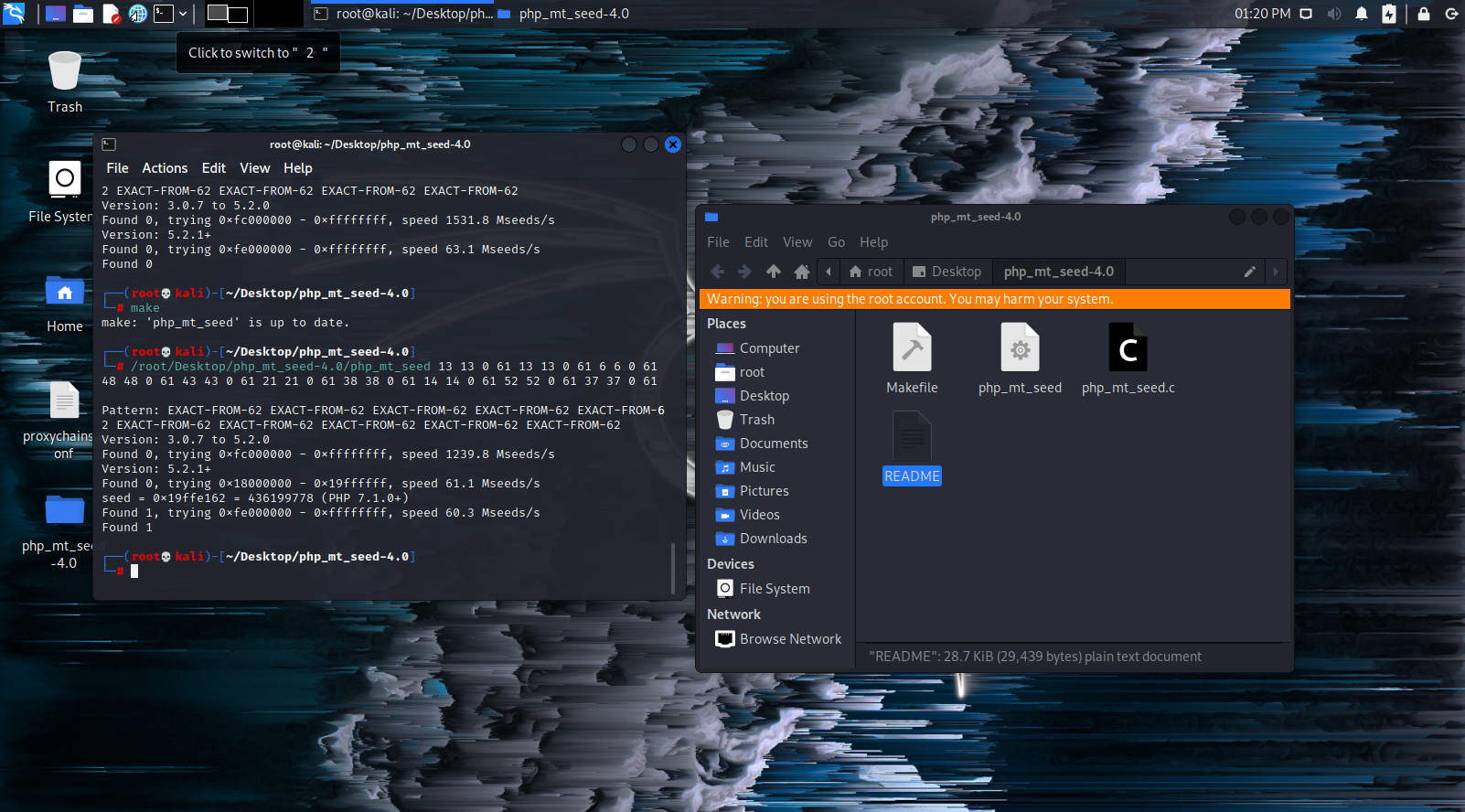Go forward in file manager
1465x812 pixels.
point(744,272)
